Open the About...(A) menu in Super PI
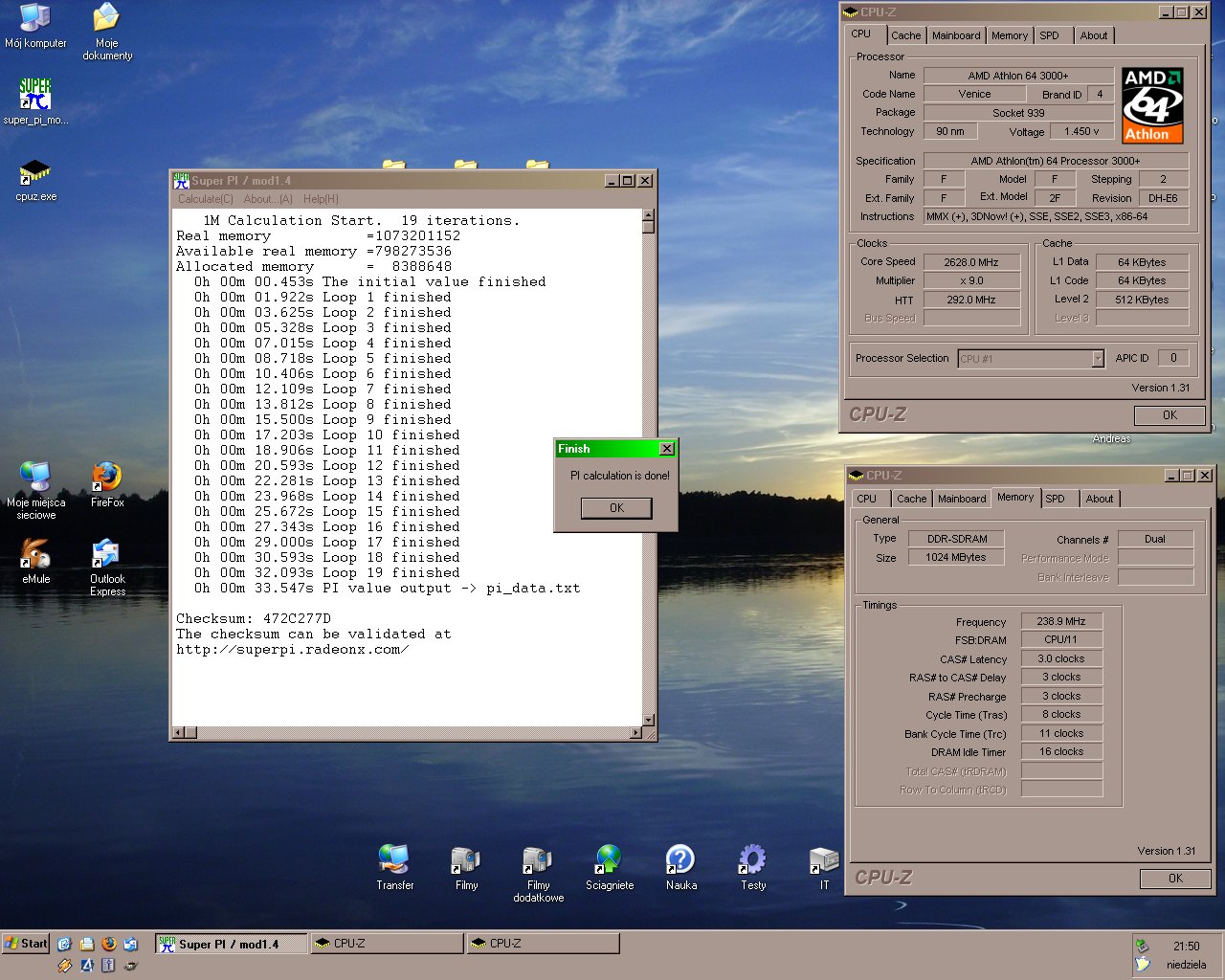The image size is (1225, 980). coord(268,199)
